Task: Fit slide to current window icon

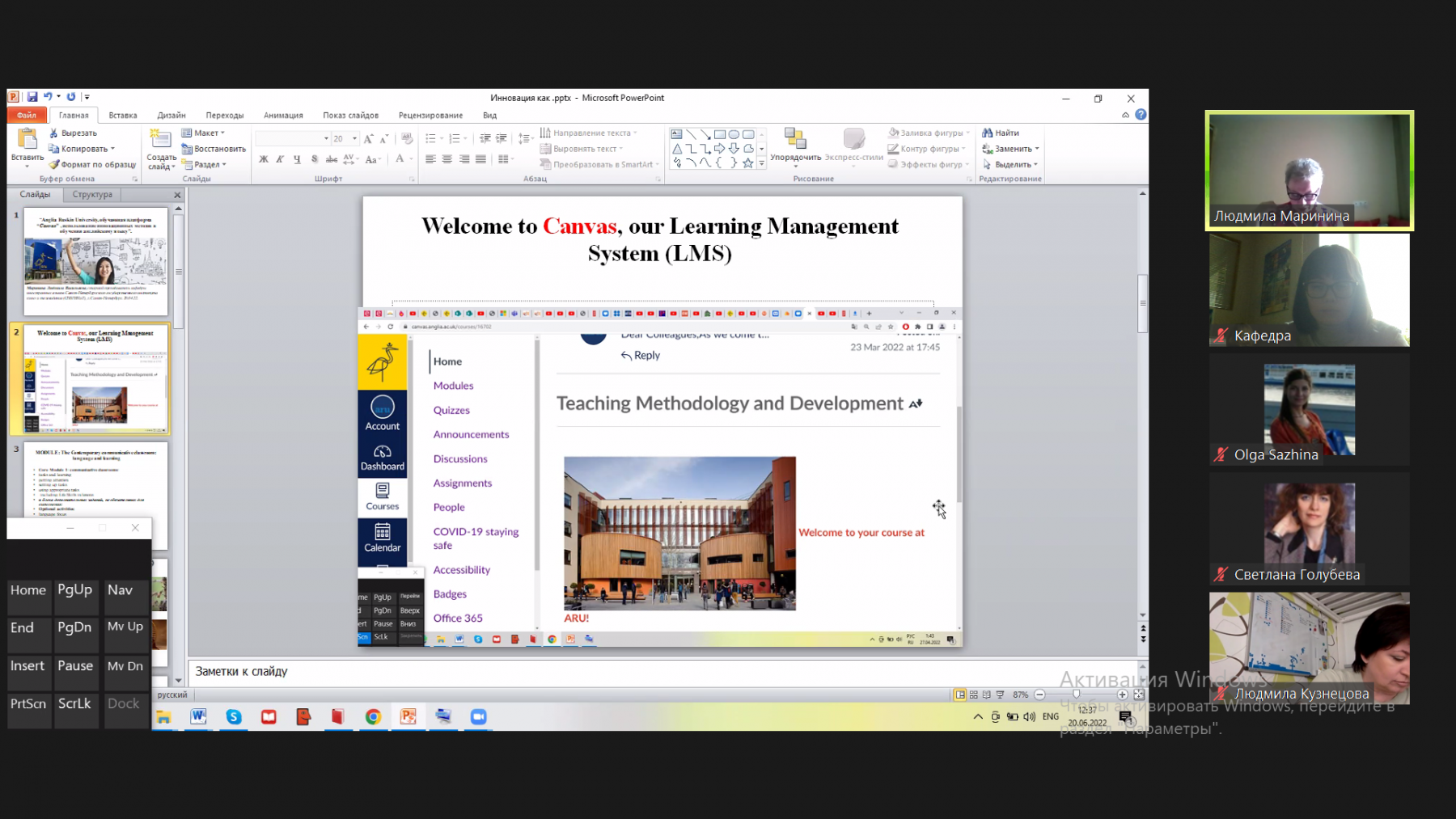Action: 1139,694
